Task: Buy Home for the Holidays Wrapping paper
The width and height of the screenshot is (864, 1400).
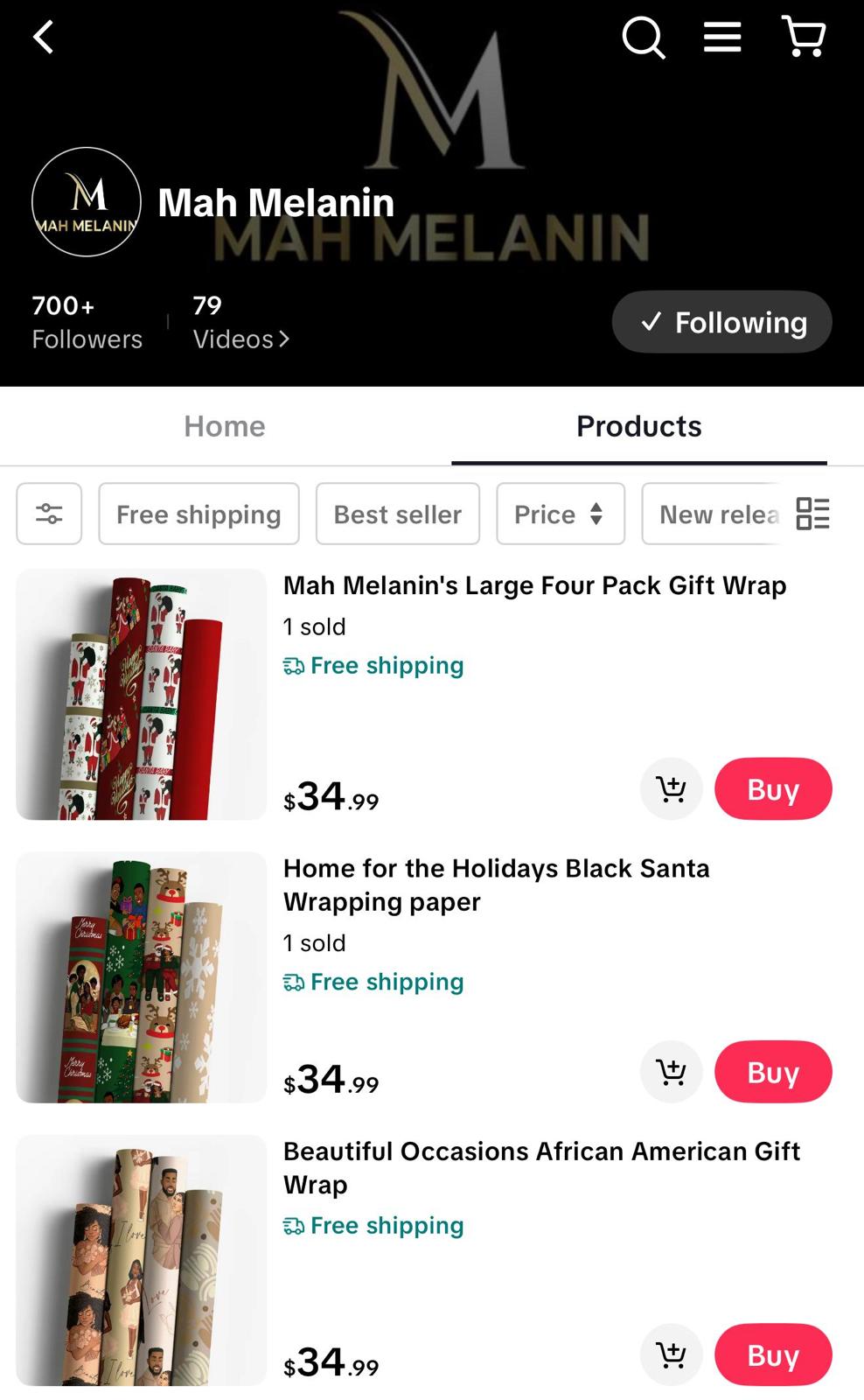Action: [x=773, y=1072]
